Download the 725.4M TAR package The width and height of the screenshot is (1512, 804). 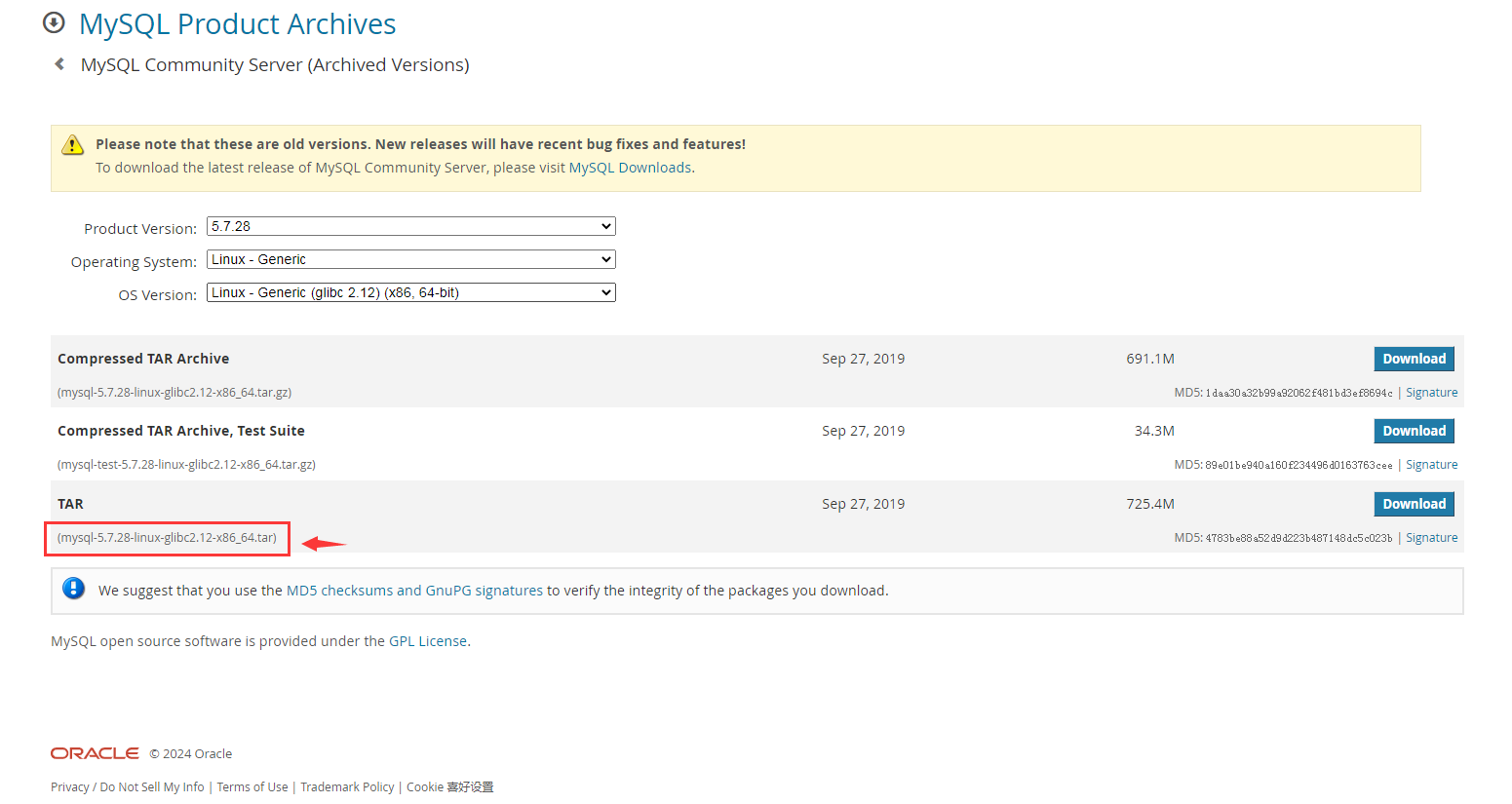1414,504
